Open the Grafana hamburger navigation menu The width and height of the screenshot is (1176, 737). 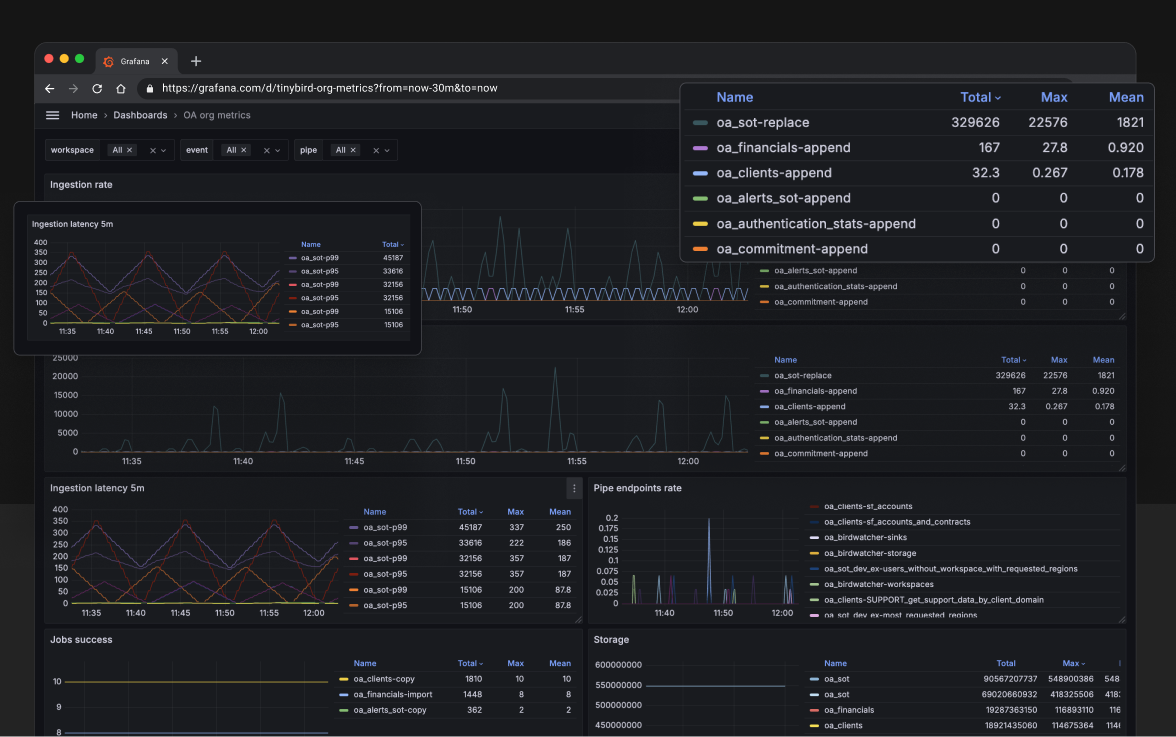pyautogui.click(x=53, y=115)
